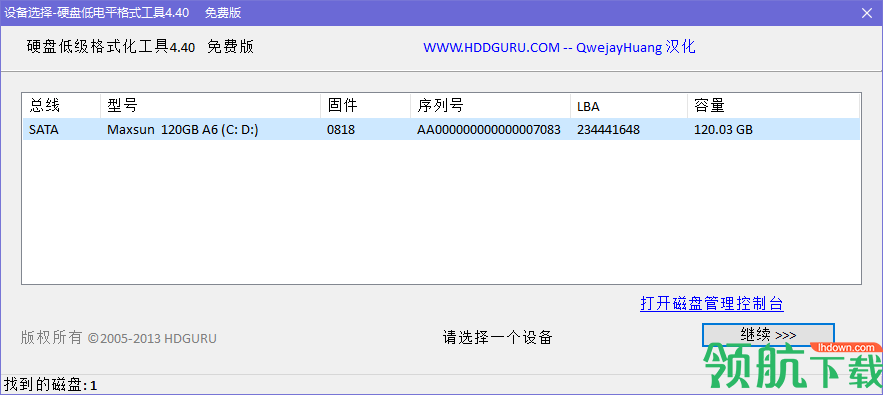The image size is (883, 395).
Task: Click the 容量 column header
Action: tap(773, 105)
